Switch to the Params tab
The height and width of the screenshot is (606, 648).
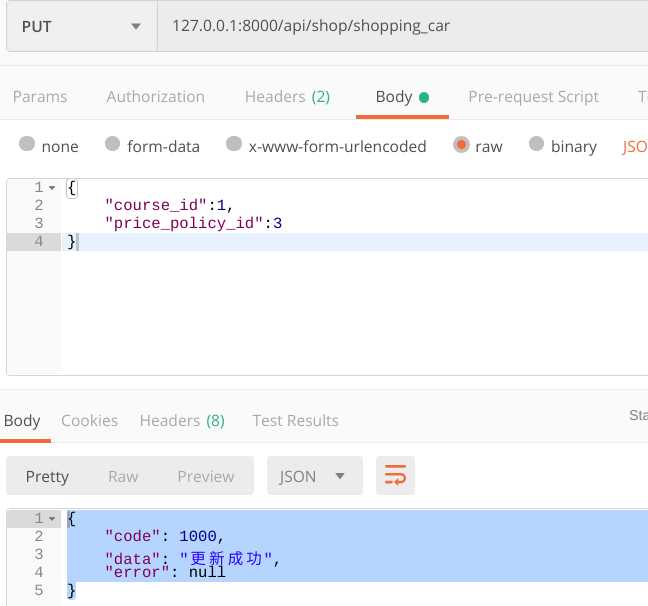pos(40,97)
